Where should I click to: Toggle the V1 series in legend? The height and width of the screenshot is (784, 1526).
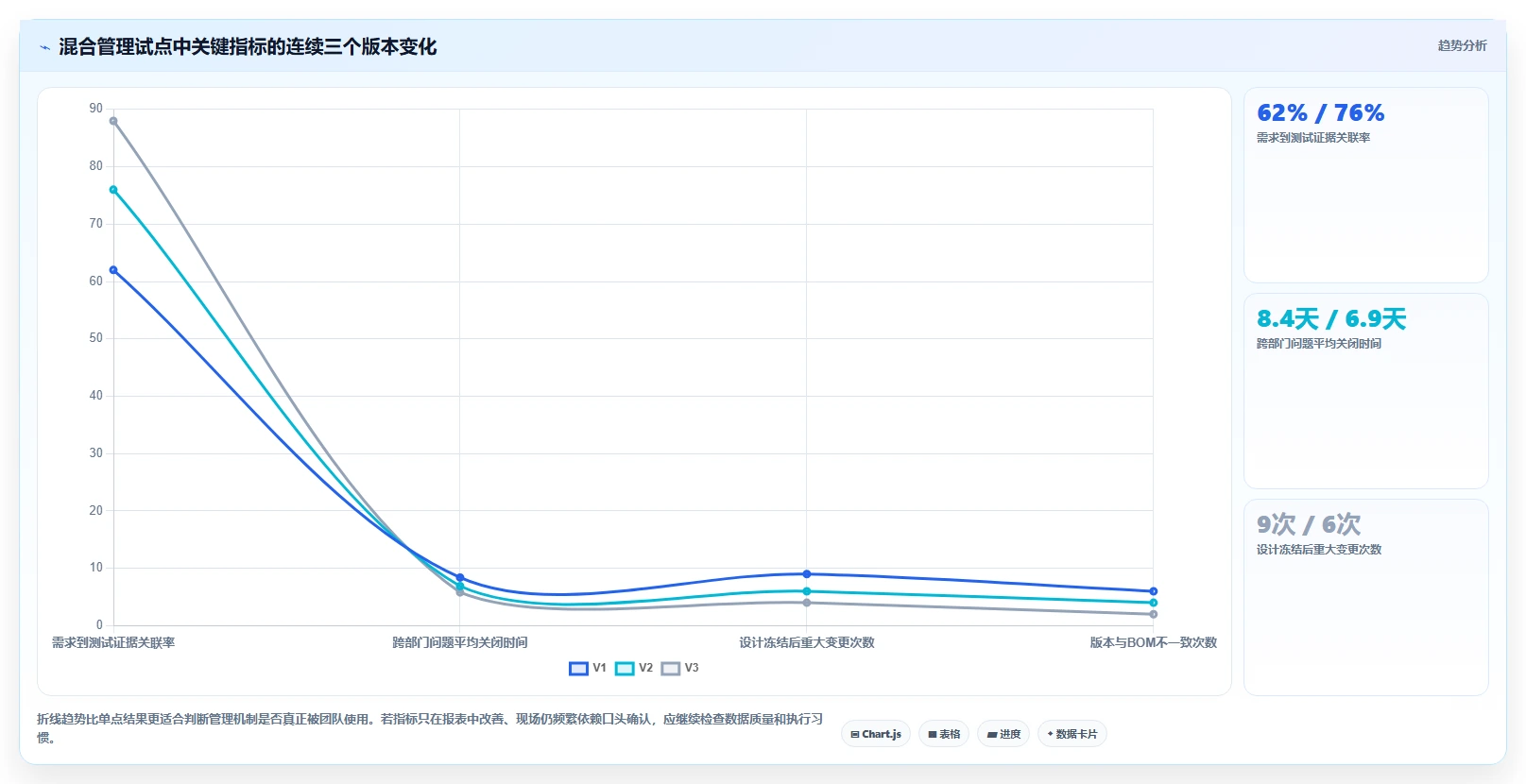[588, 668]
